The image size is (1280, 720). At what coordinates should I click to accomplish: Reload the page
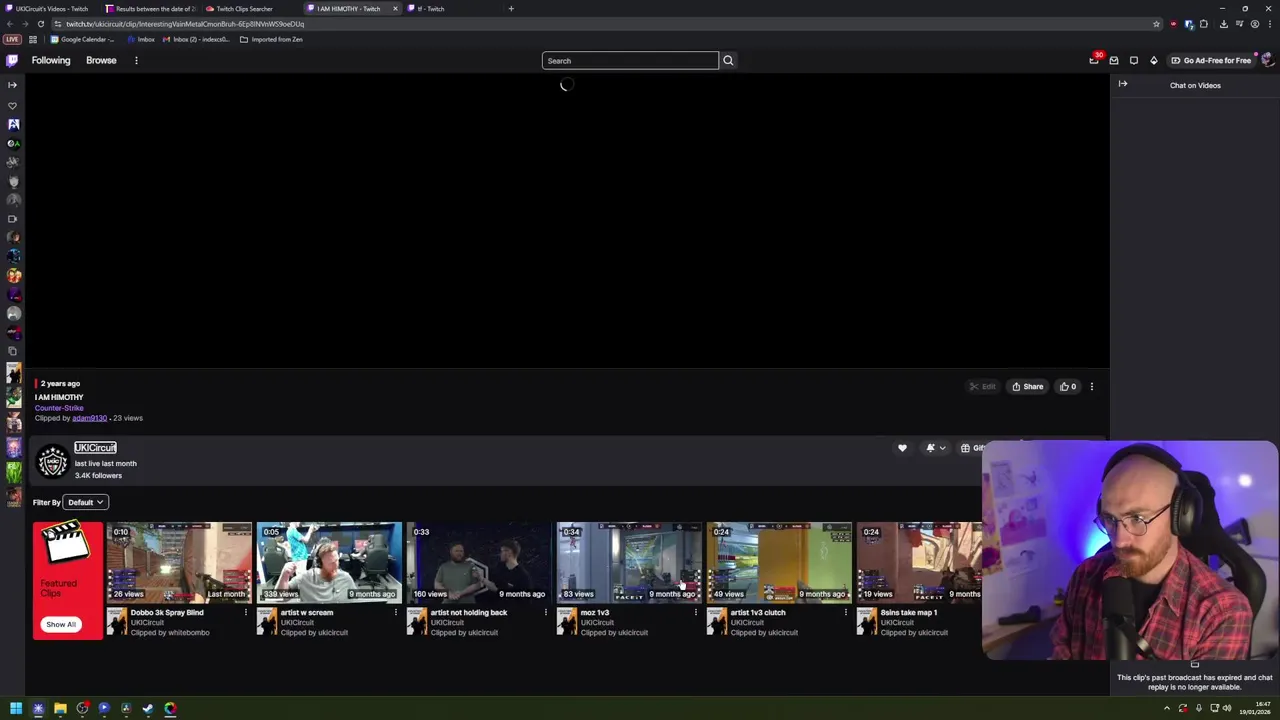41,24
